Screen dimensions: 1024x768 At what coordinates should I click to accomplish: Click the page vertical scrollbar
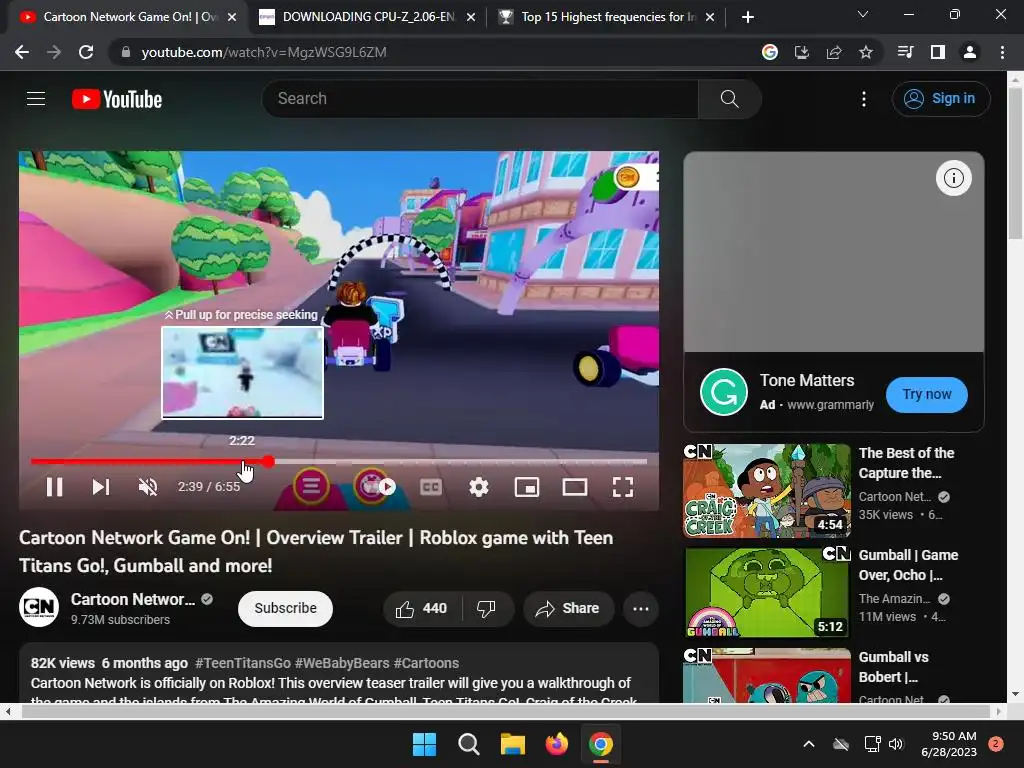(1015, 161)
